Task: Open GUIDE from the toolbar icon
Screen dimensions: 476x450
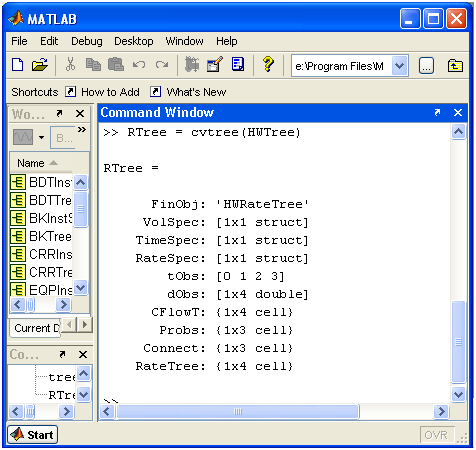Action: click(x=215, y=64)
